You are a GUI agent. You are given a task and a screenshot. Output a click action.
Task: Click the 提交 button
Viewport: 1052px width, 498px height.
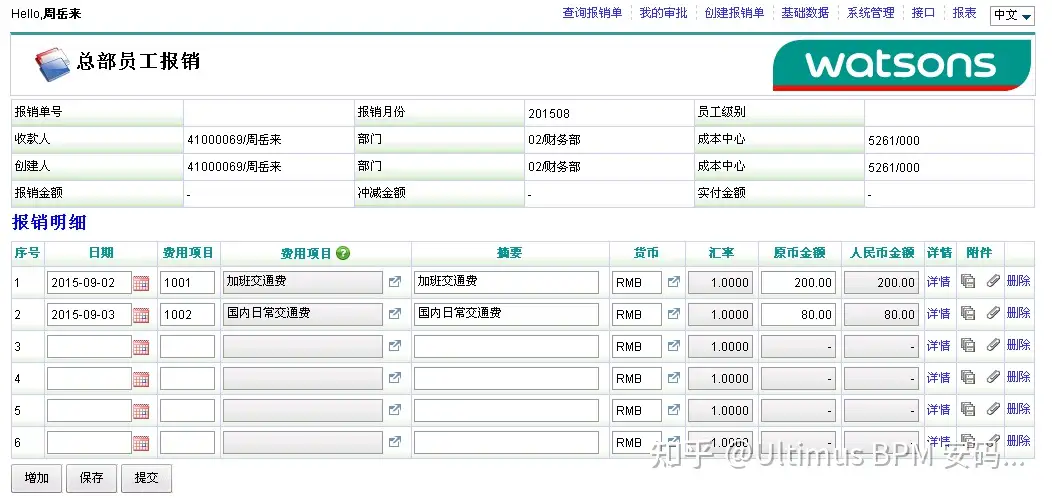point(146,478)
